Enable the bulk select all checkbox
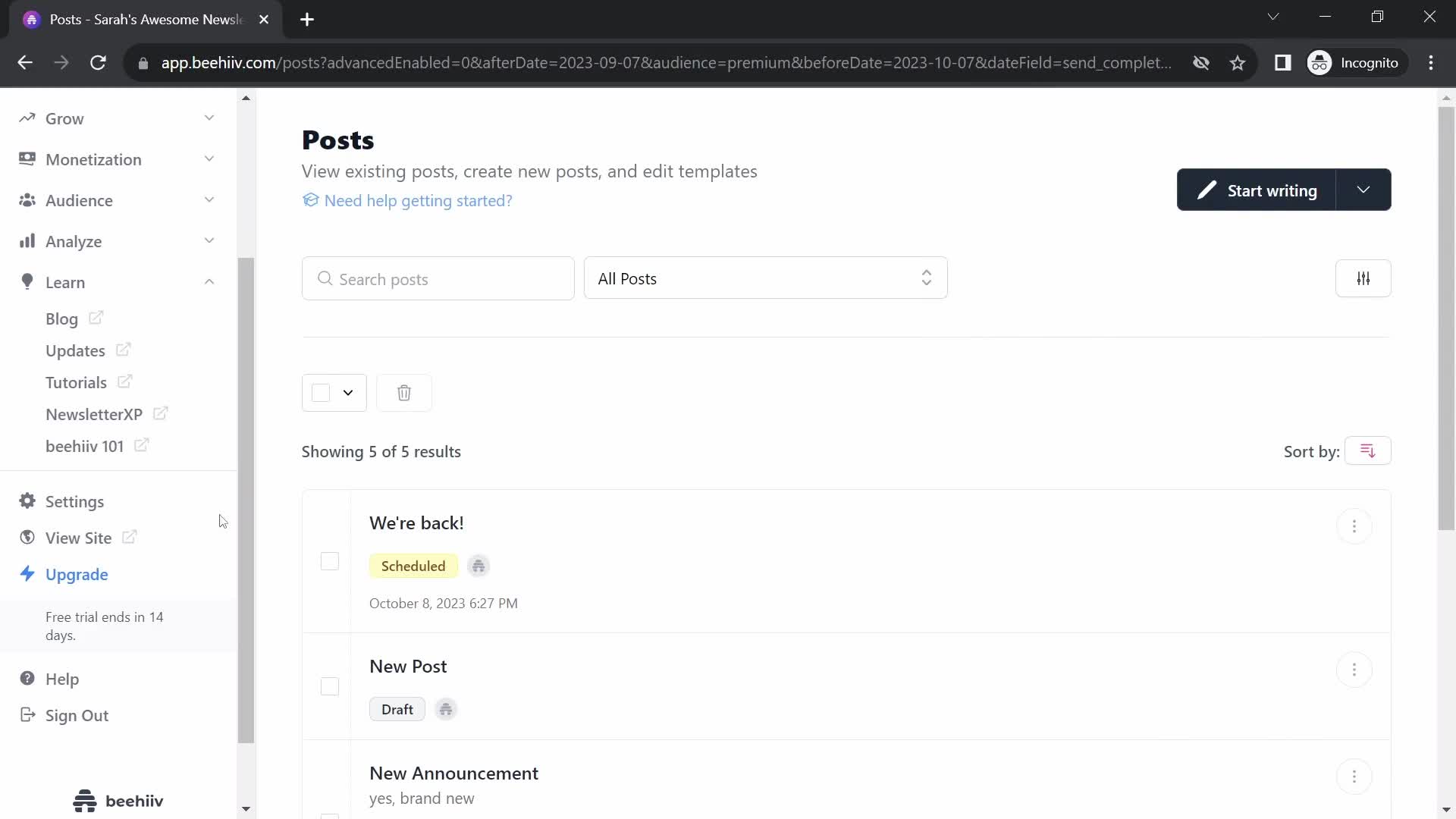This screenshot has width=1456, height=819. coord(321,393)
